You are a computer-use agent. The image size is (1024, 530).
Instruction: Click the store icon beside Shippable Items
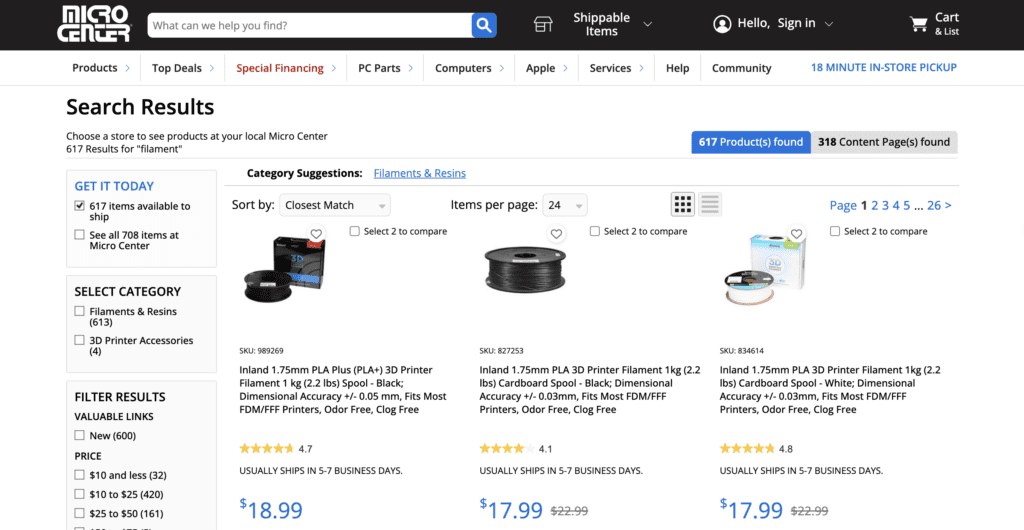543,25
